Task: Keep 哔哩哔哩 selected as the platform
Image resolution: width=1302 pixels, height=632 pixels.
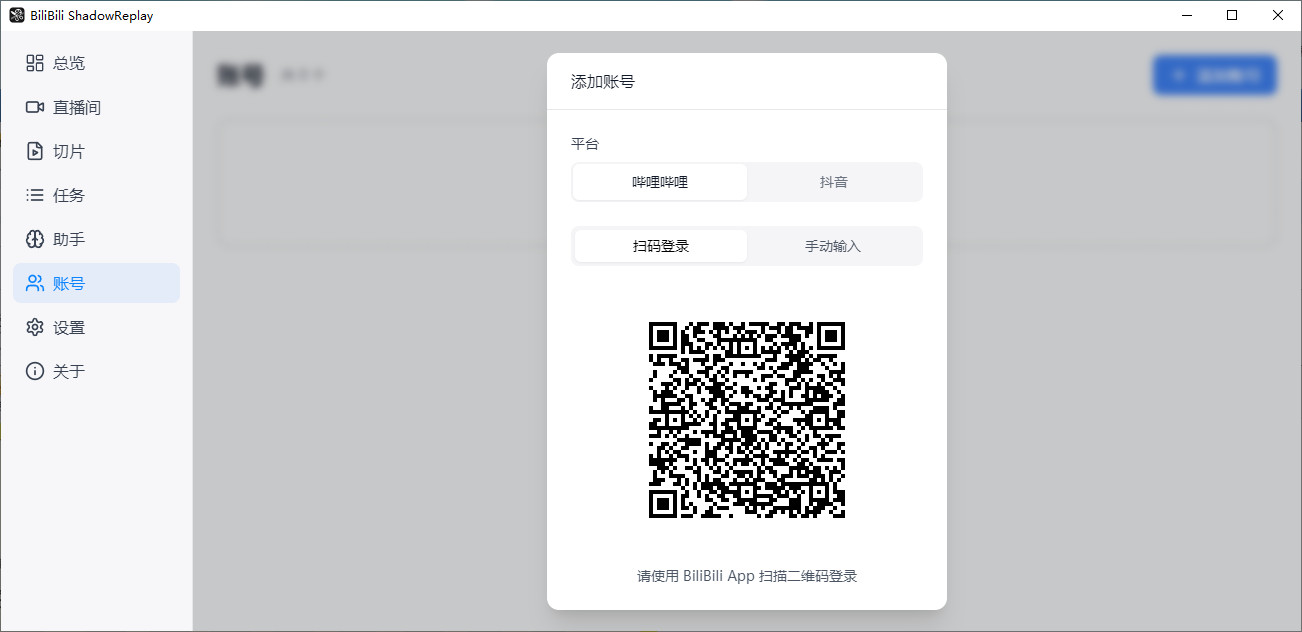Action: point(659,182)
